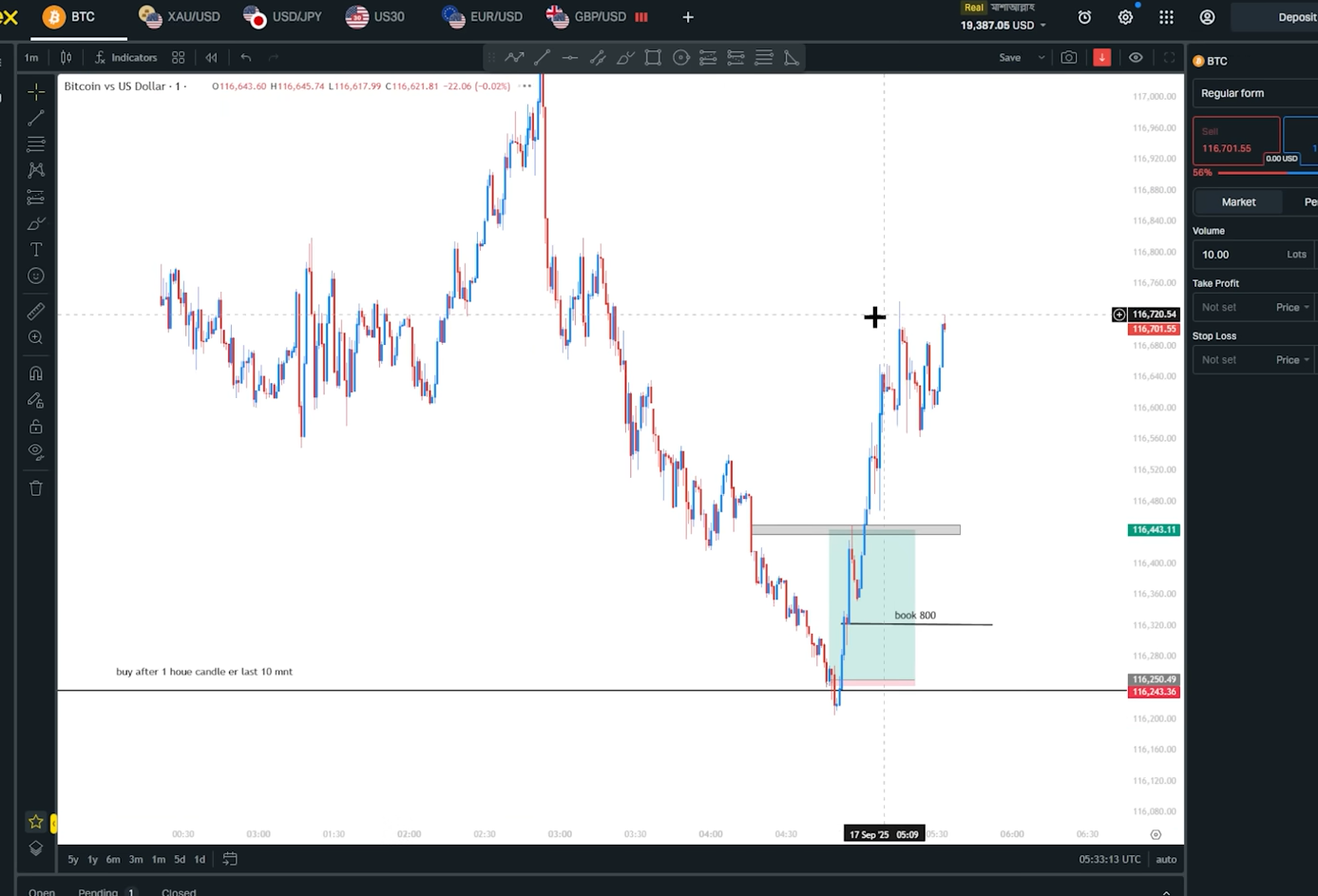
Task: Switch to the XAU/USD tab
Action: tap(181, 17)
